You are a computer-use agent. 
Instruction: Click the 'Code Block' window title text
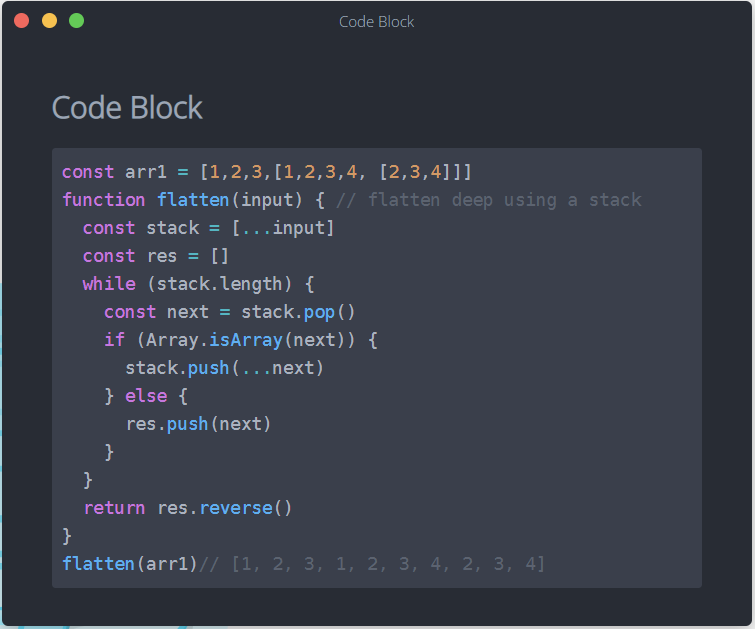coord(376,22)
